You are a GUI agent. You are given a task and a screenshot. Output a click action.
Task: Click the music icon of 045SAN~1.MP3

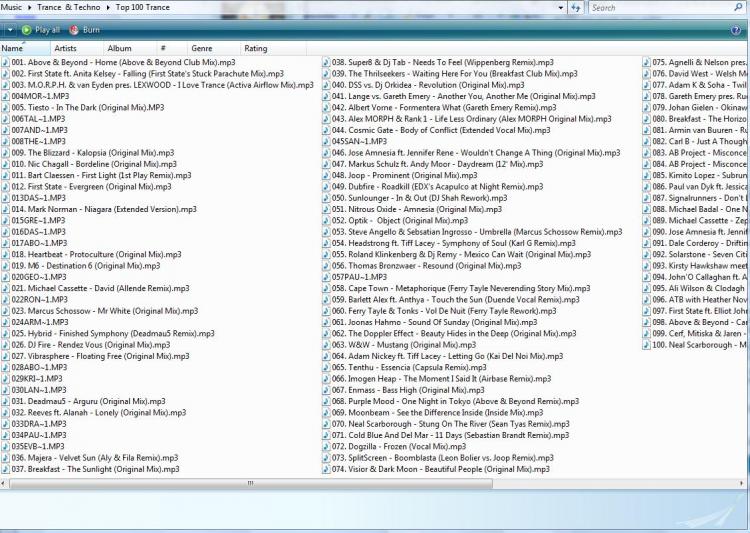pos(326,142)
